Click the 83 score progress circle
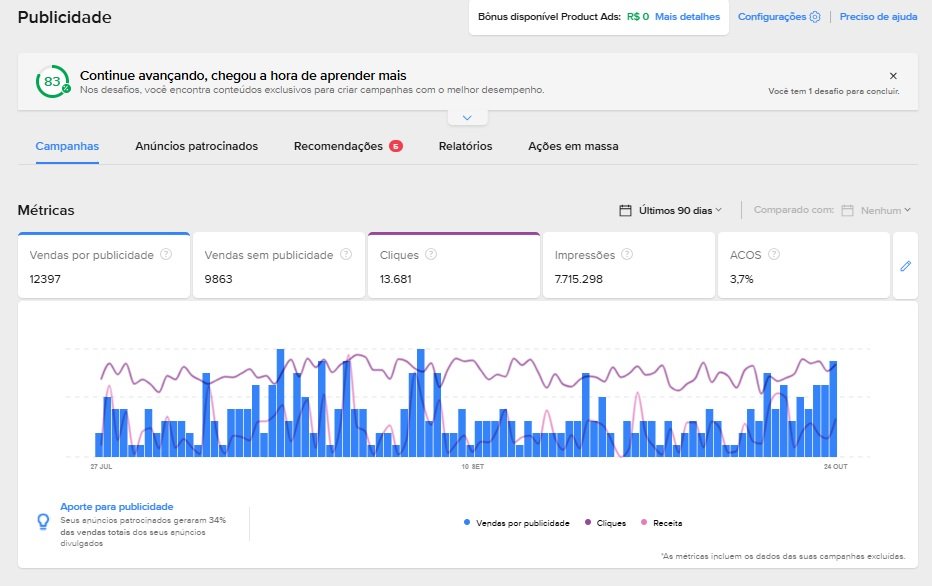The width and height of the screenshot is (932, 586). click(x=52, y=82)
